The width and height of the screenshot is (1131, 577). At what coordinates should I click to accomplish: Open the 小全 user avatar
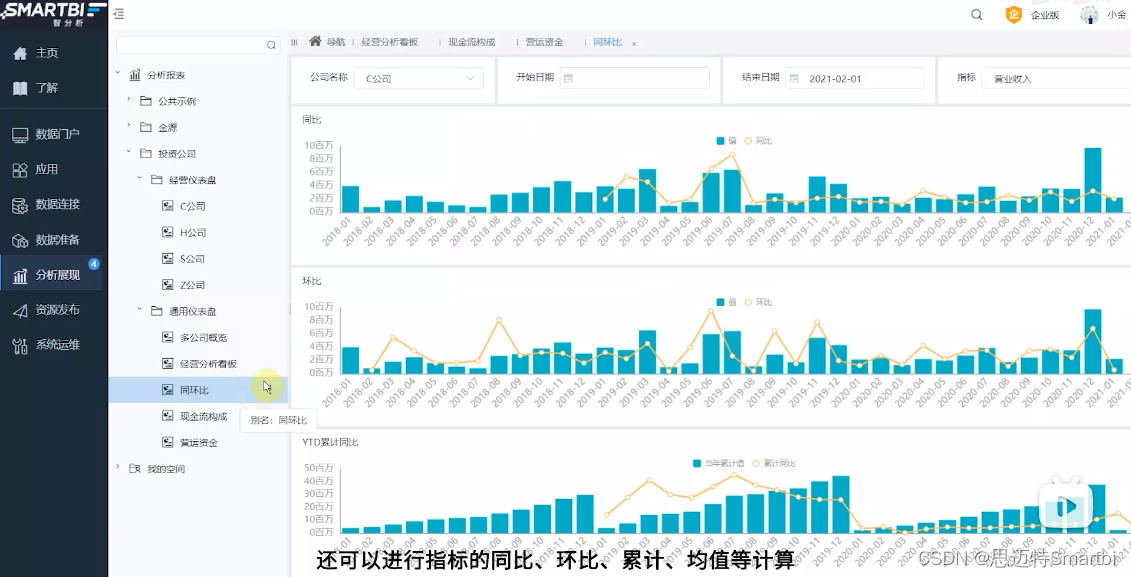(1088, 14)
